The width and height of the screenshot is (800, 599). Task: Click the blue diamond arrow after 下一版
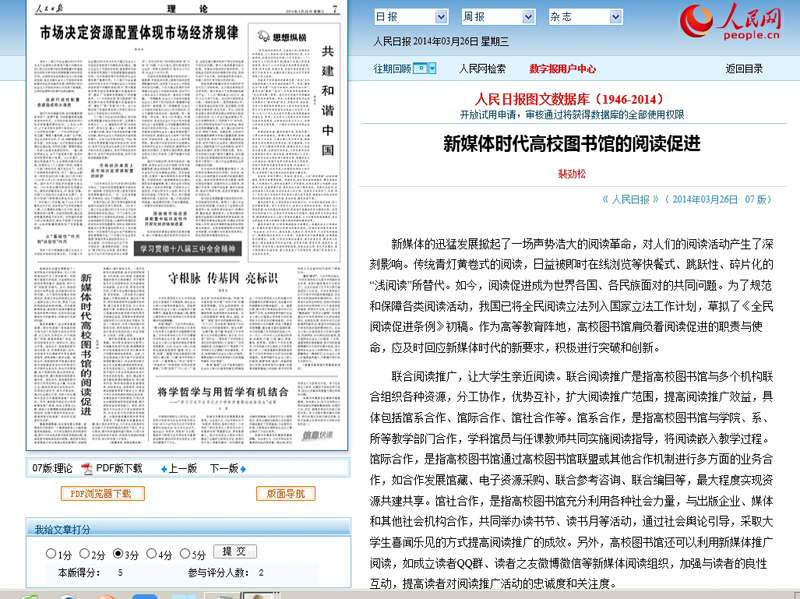pyautogui.click(x=243, y=469)
